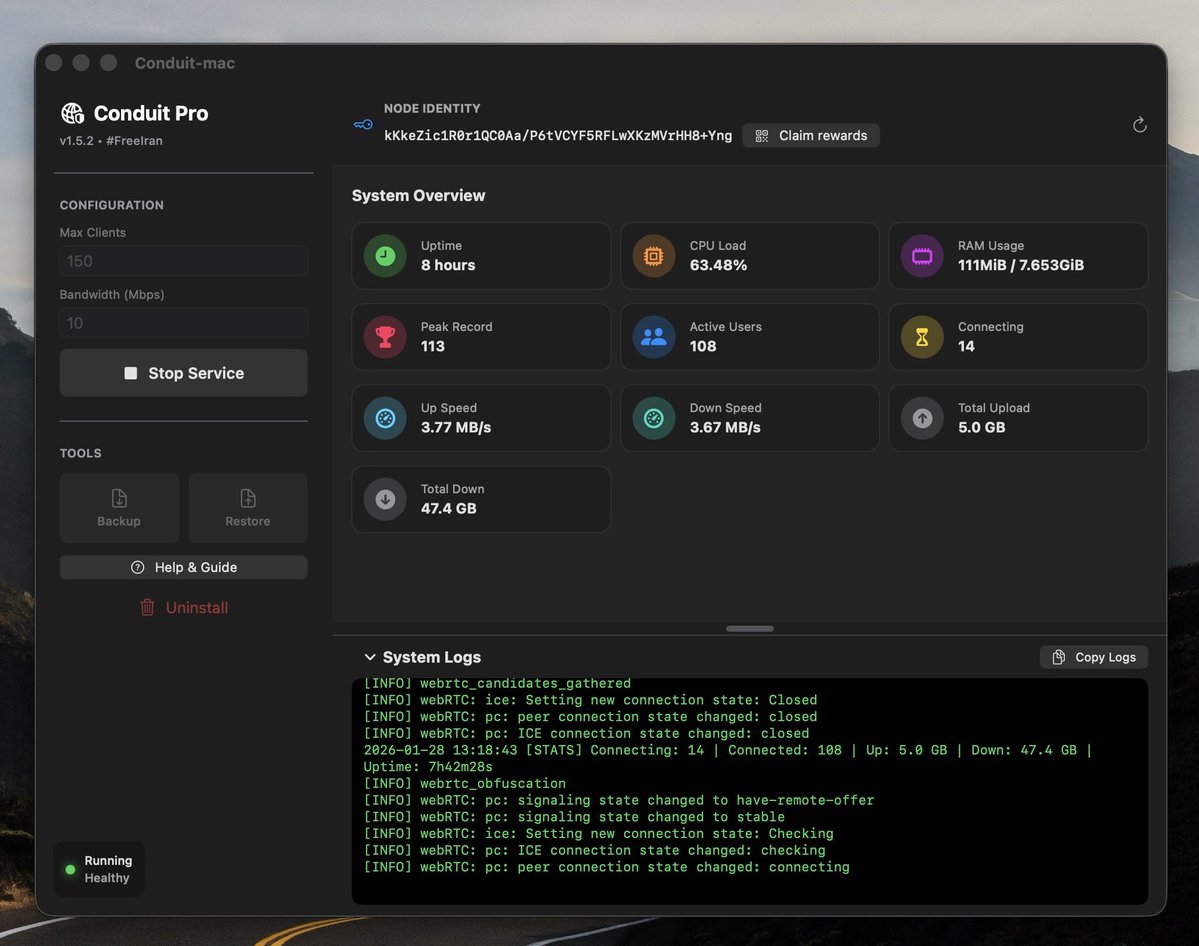Click the Connecting value 14
The image size is (1199, 946).
coord(967,346)
